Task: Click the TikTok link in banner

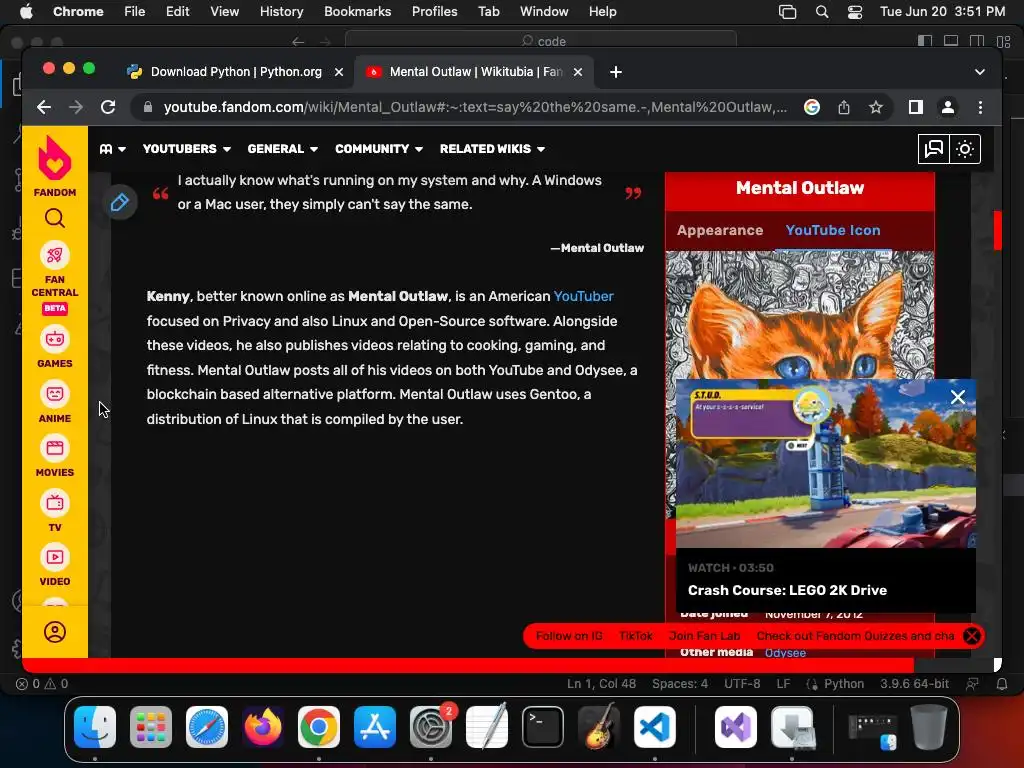Action: 635,636
